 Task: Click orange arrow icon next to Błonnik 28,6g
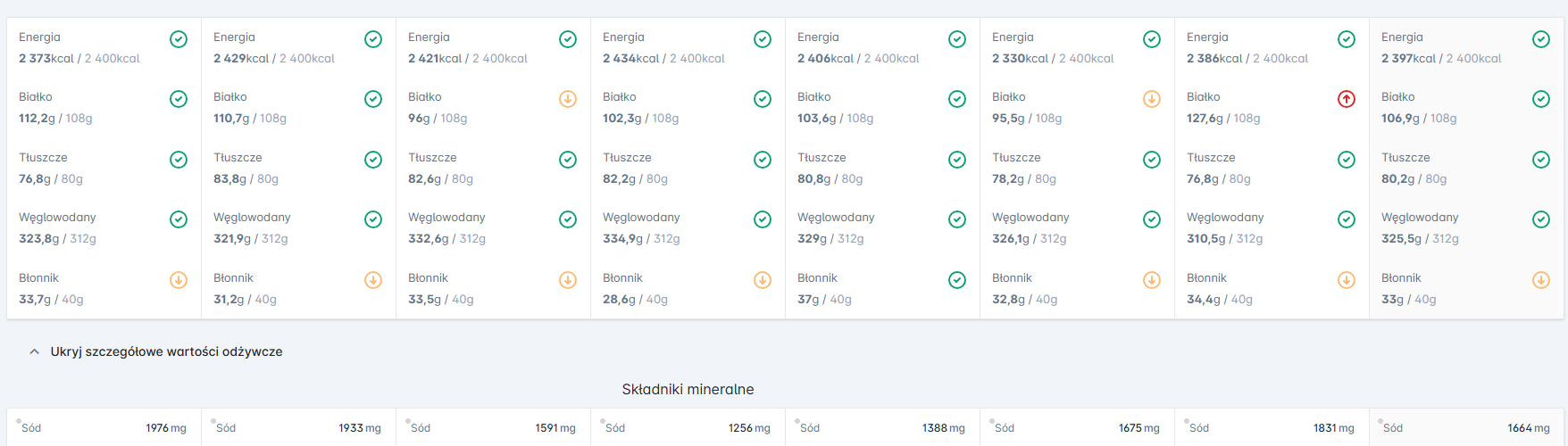(x=763, y=280)
